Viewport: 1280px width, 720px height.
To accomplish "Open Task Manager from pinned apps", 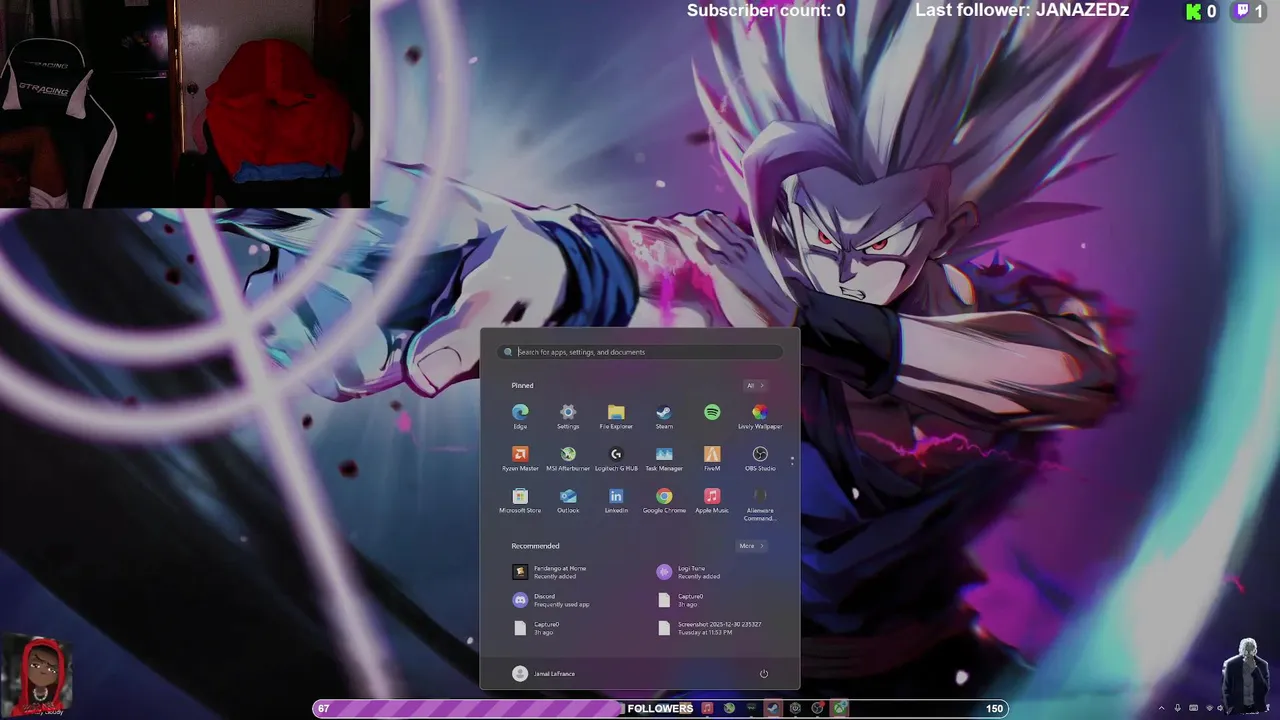I will (x=664, y=458).
